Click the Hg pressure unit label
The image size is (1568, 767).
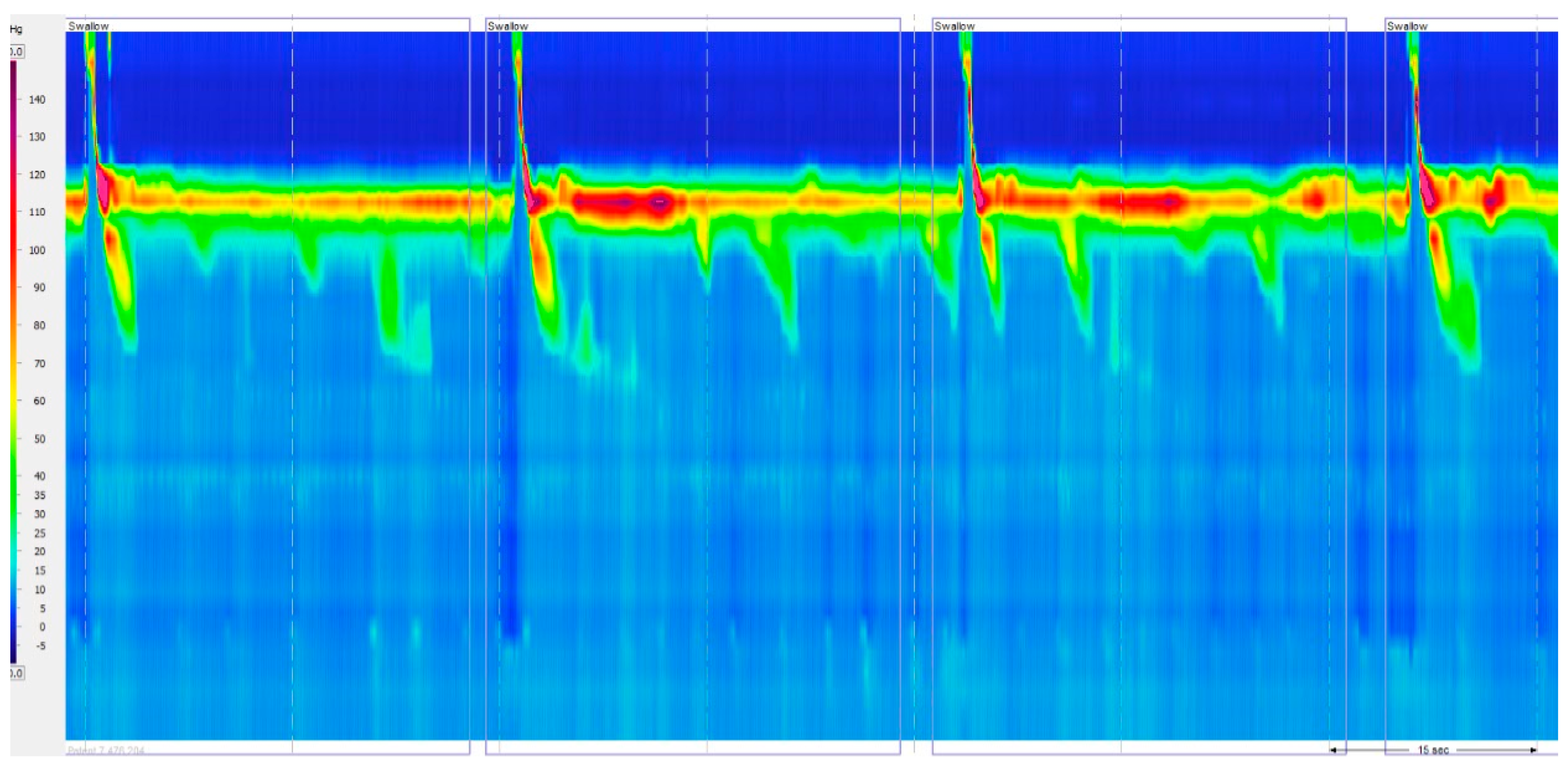[16, 29]
